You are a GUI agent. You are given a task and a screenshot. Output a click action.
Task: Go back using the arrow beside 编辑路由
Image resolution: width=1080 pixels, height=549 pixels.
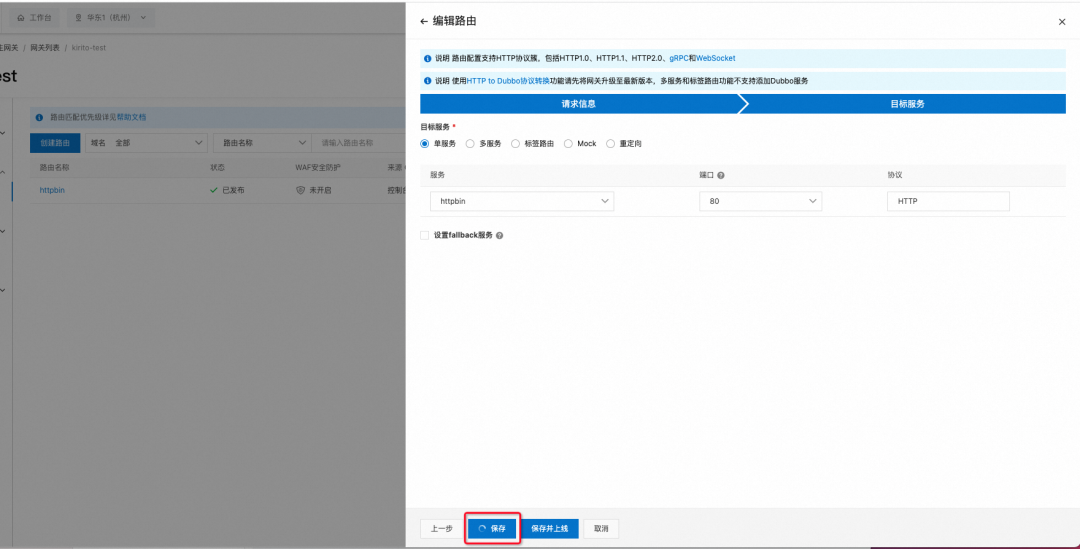click(x=424, y=21)
